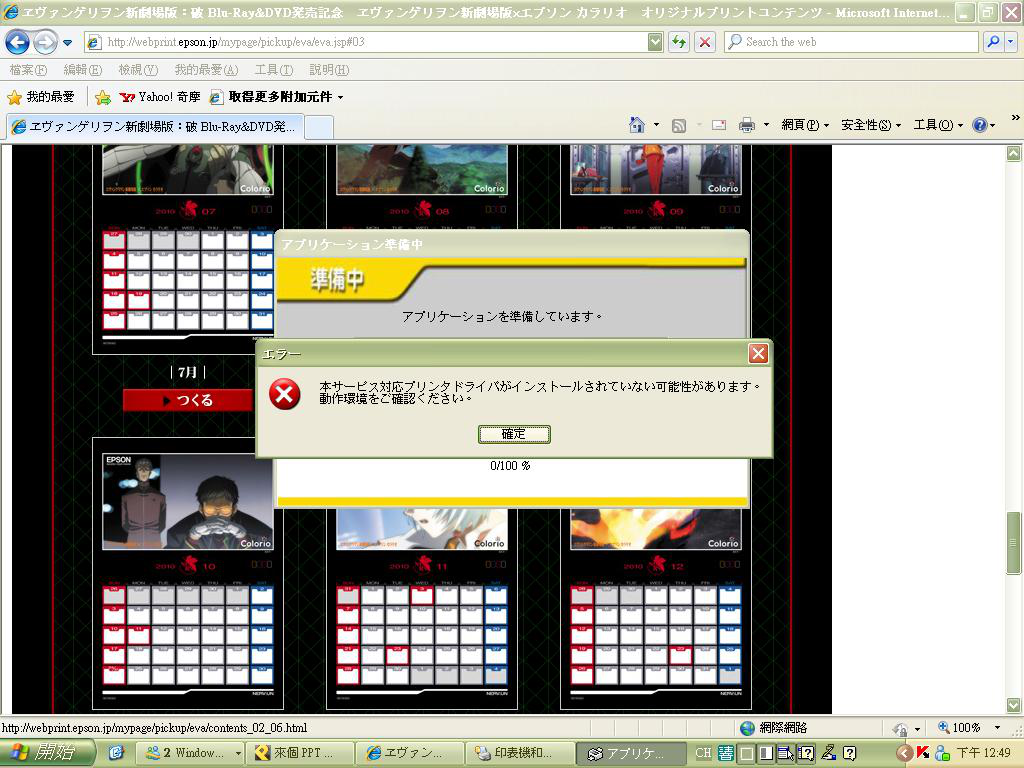Click the add to favorites bar icon
The width and height of the screenshot is (1024, 768).
[x=103, y=97]
